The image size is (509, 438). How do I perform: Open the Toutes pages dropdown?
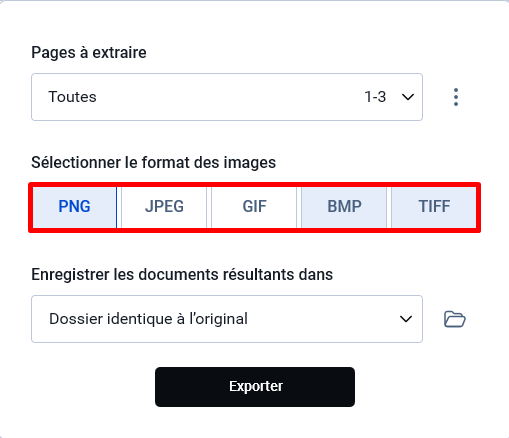tap(227, 97)
